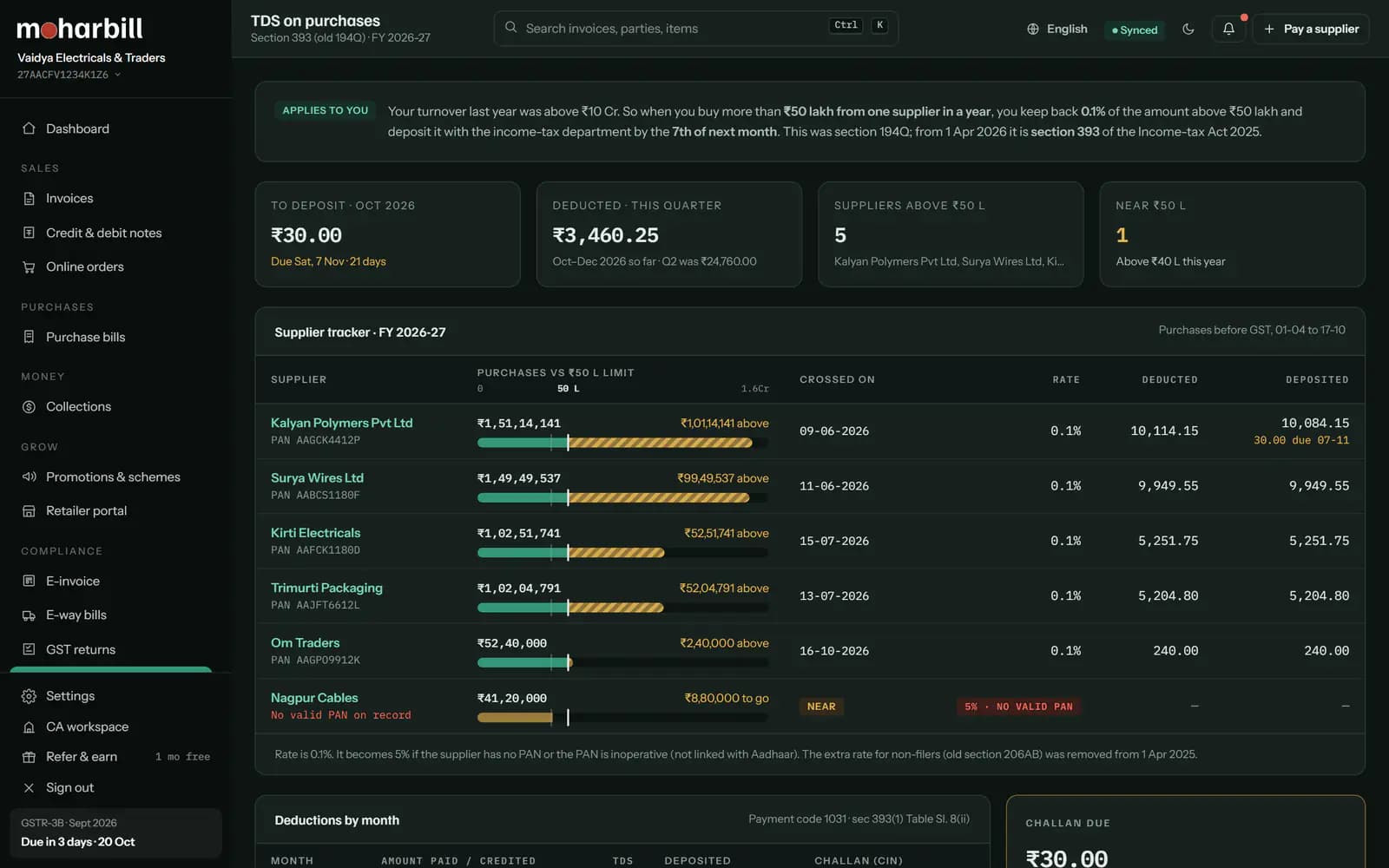Screen dimensions: 1389x868
Task: Expand the GSTIN company switcher chevron
Action: click(x=117, y=75)
